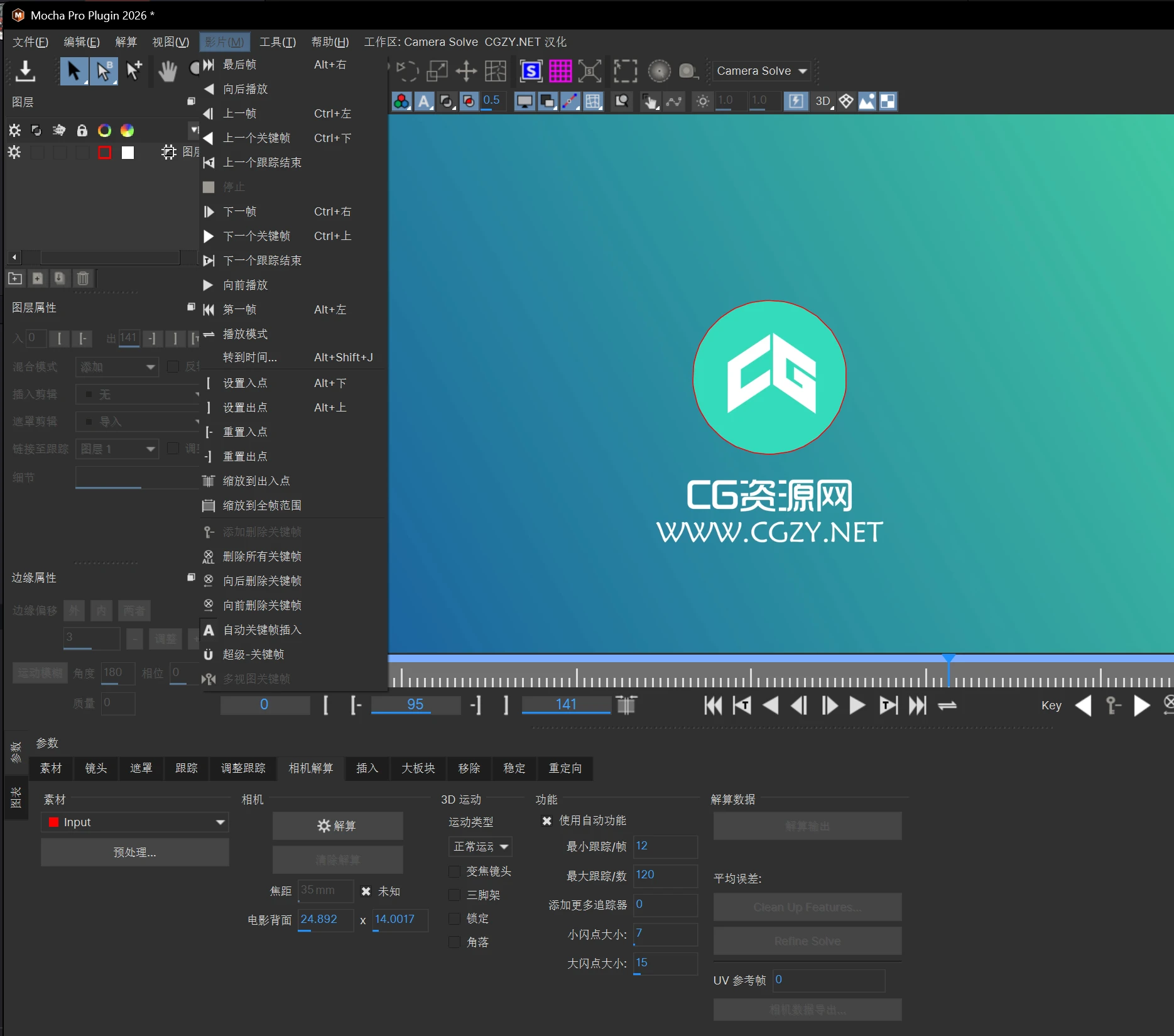Click the 预处理 button
Viewport: 1174px width, 1036px height.
134,852
